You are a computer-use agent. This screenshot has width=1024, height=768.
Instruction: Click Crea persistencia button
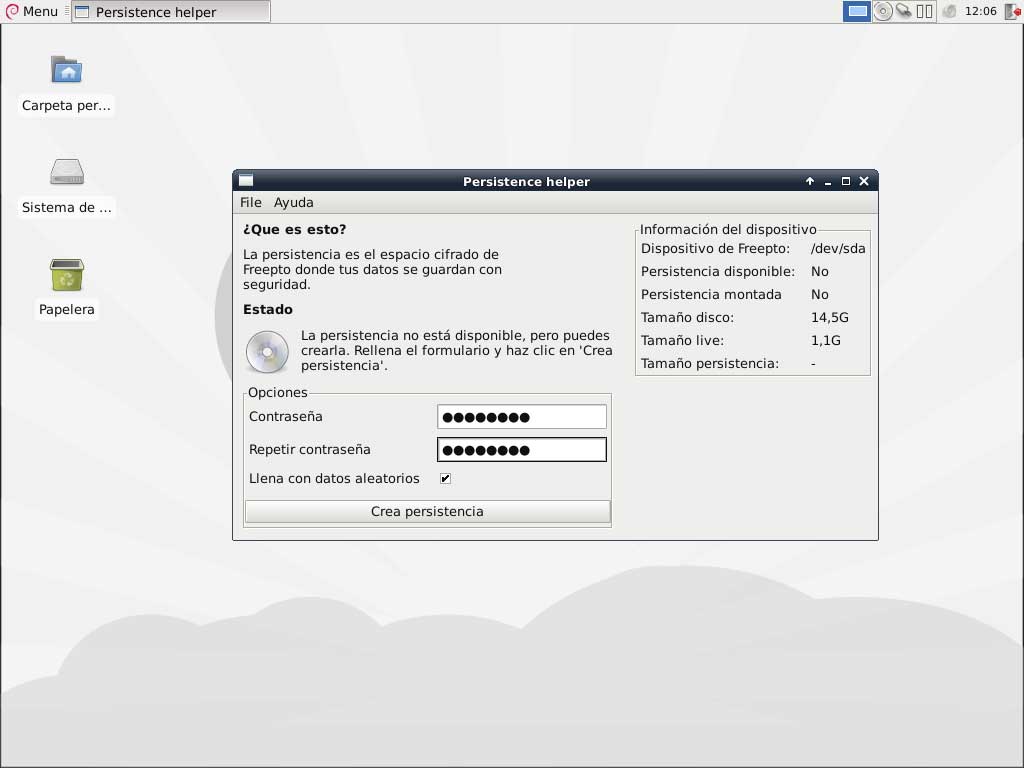click(428, 511)
